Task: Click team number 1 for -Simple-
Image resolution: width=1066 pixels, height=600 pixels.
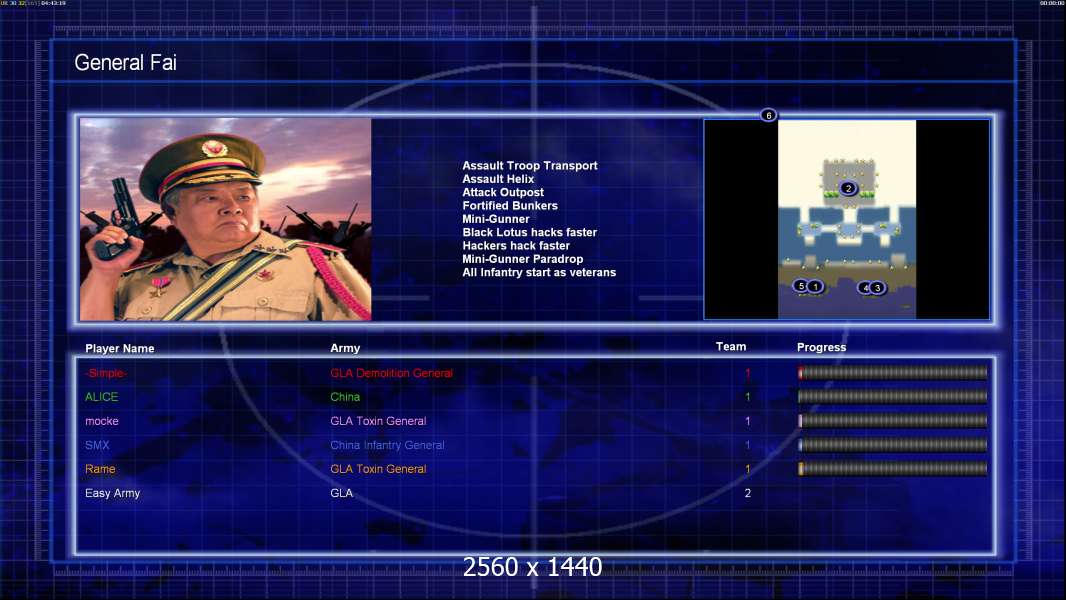Action: (748, 373)
